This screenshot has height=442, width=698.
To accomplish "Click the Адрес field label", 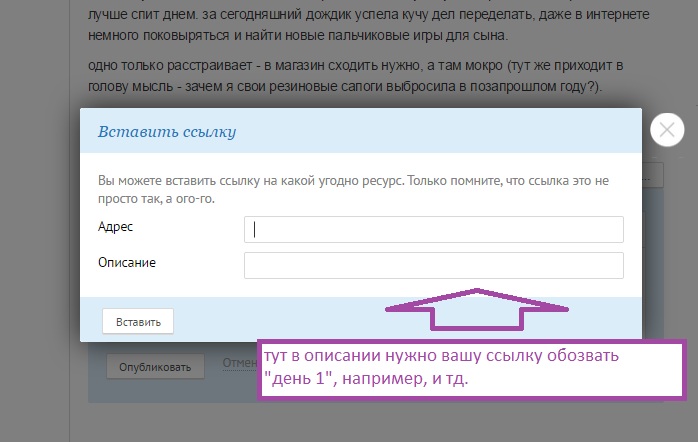I will pos(115,227).
